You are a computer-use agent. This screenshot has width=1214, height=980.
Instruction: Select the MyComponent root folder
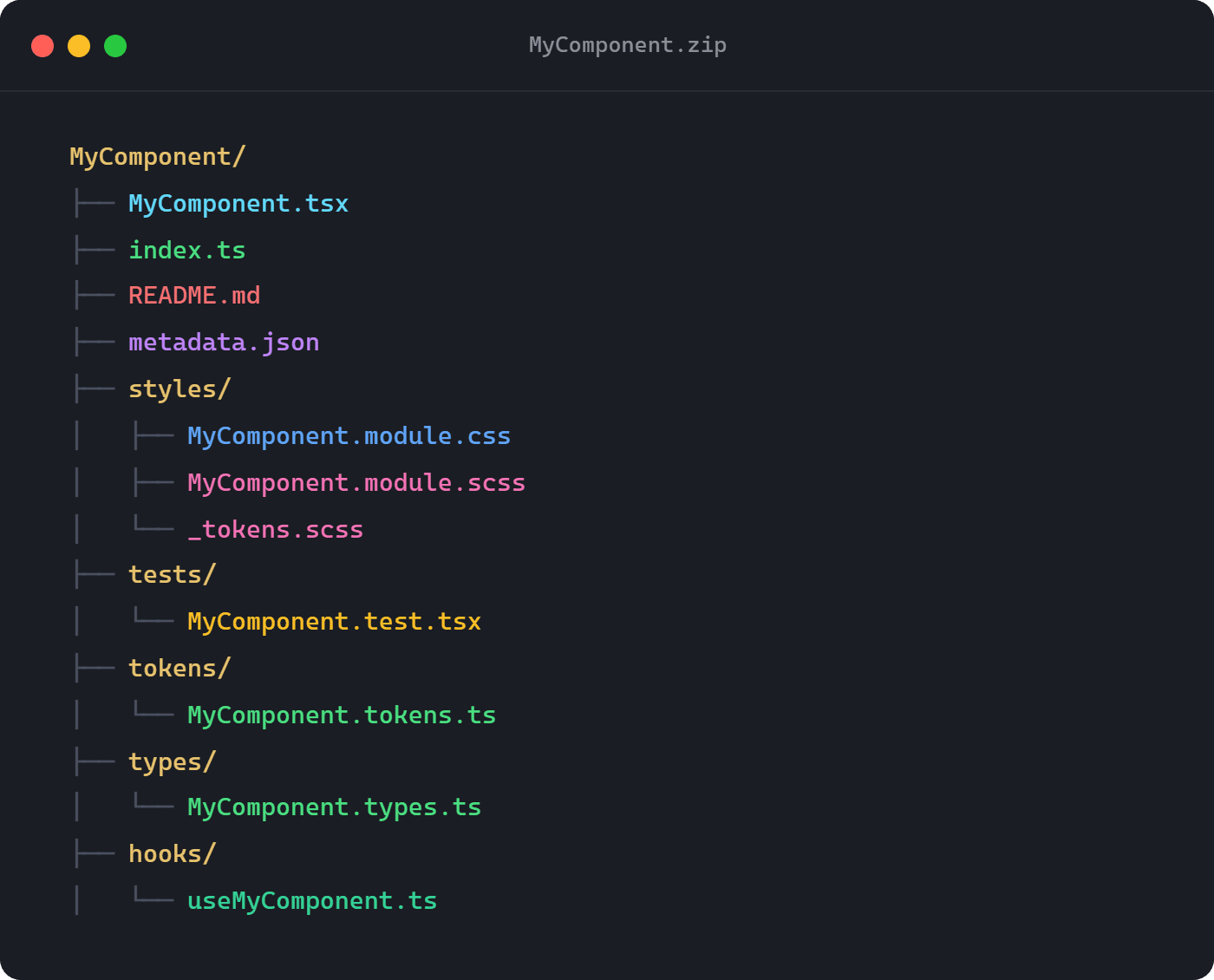pos(158,156)
